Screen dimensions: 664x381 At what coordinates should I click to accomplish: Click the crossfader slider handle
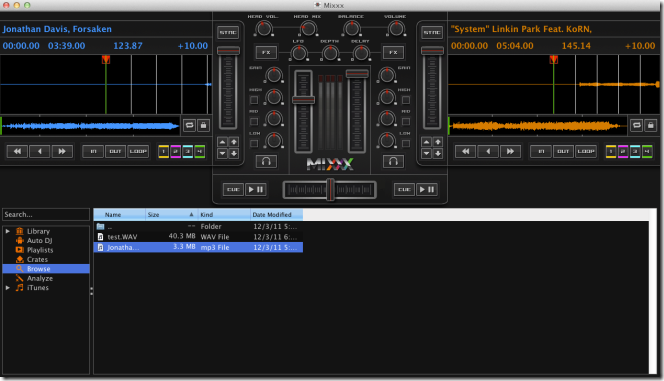click(330, 189)
